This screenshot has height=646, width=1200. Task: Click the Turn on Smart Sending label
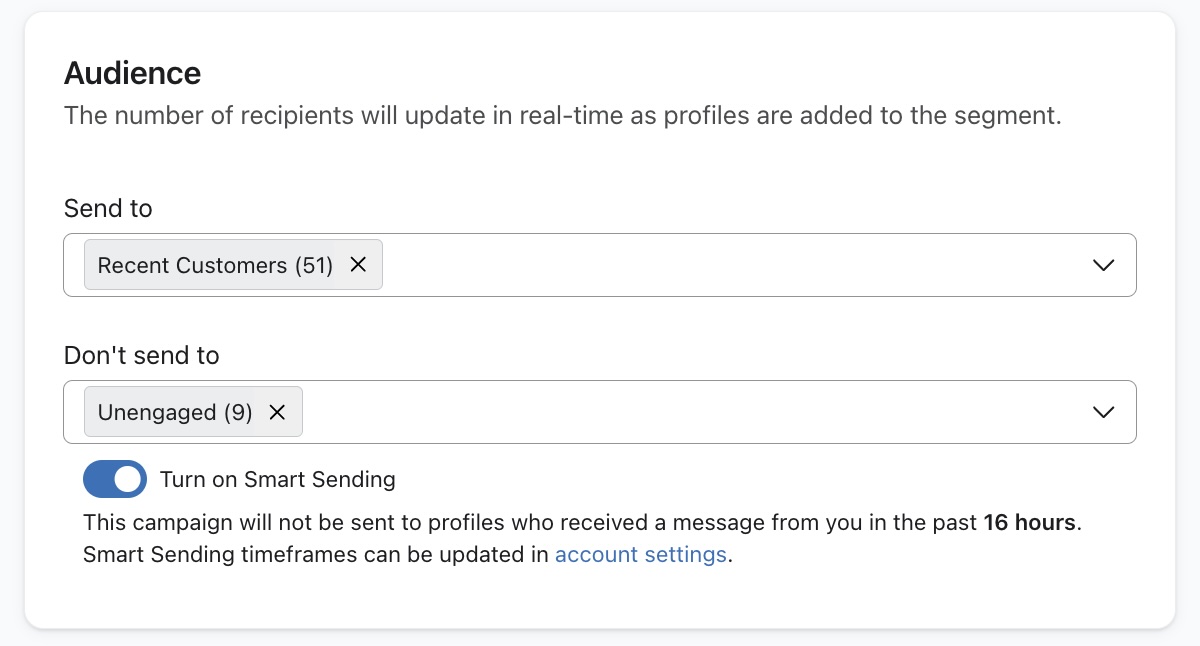click(277, 479)
